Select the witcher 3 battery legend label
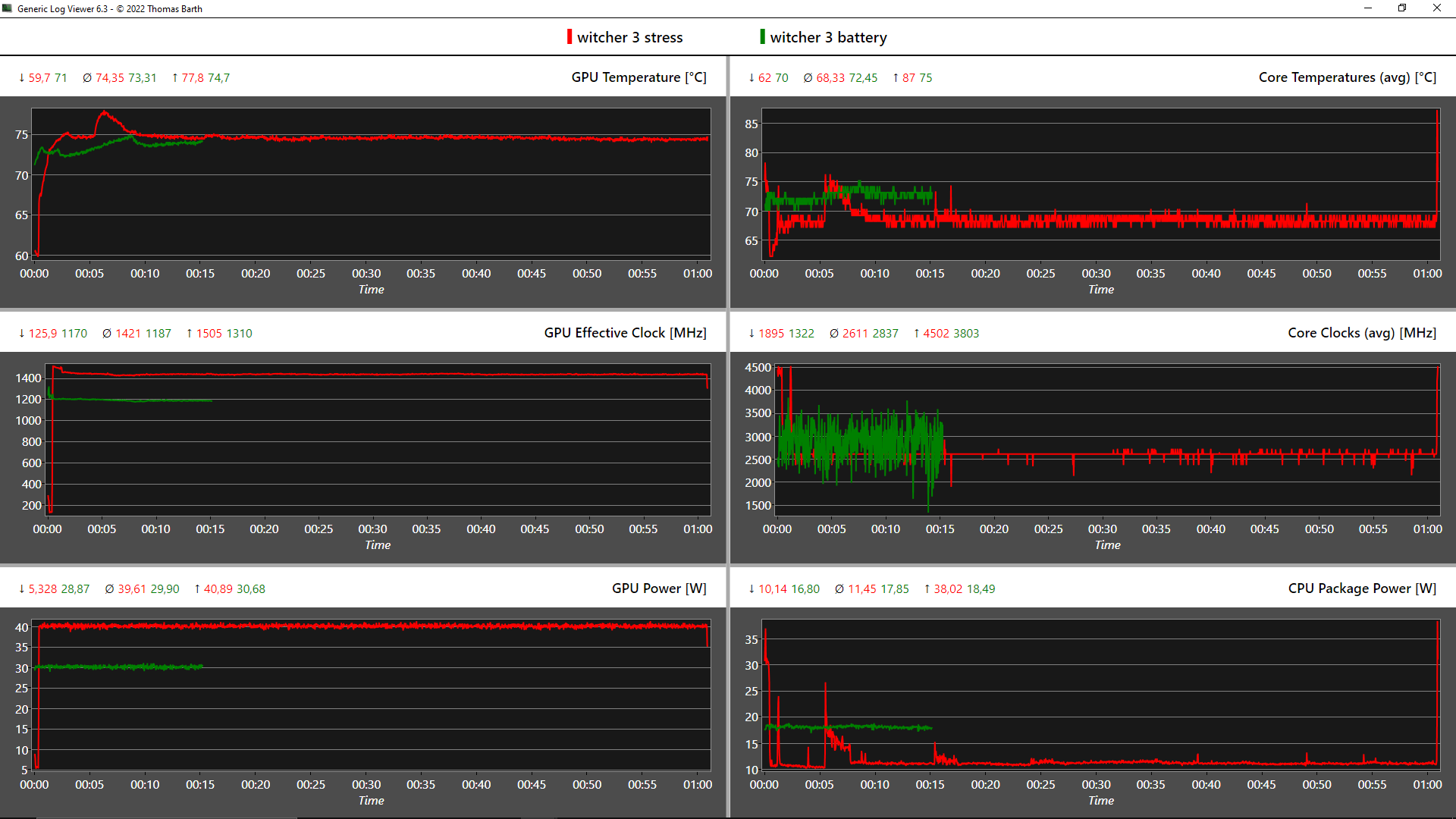 (828, 37)
